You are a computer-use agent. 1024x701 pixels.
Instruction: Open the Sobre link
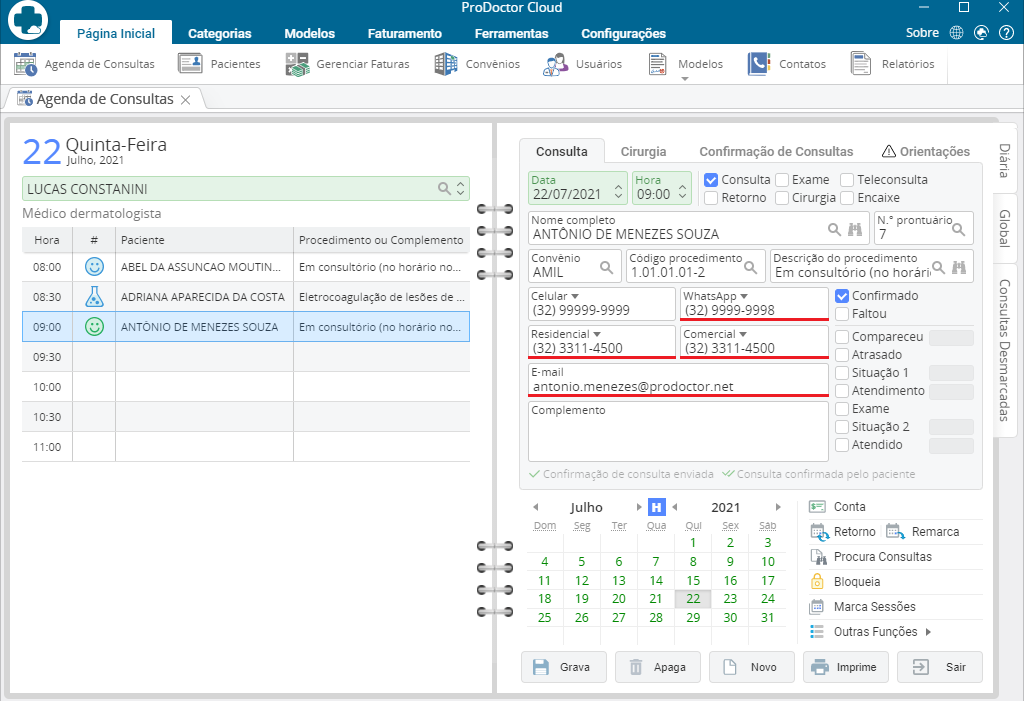[922, 33]
